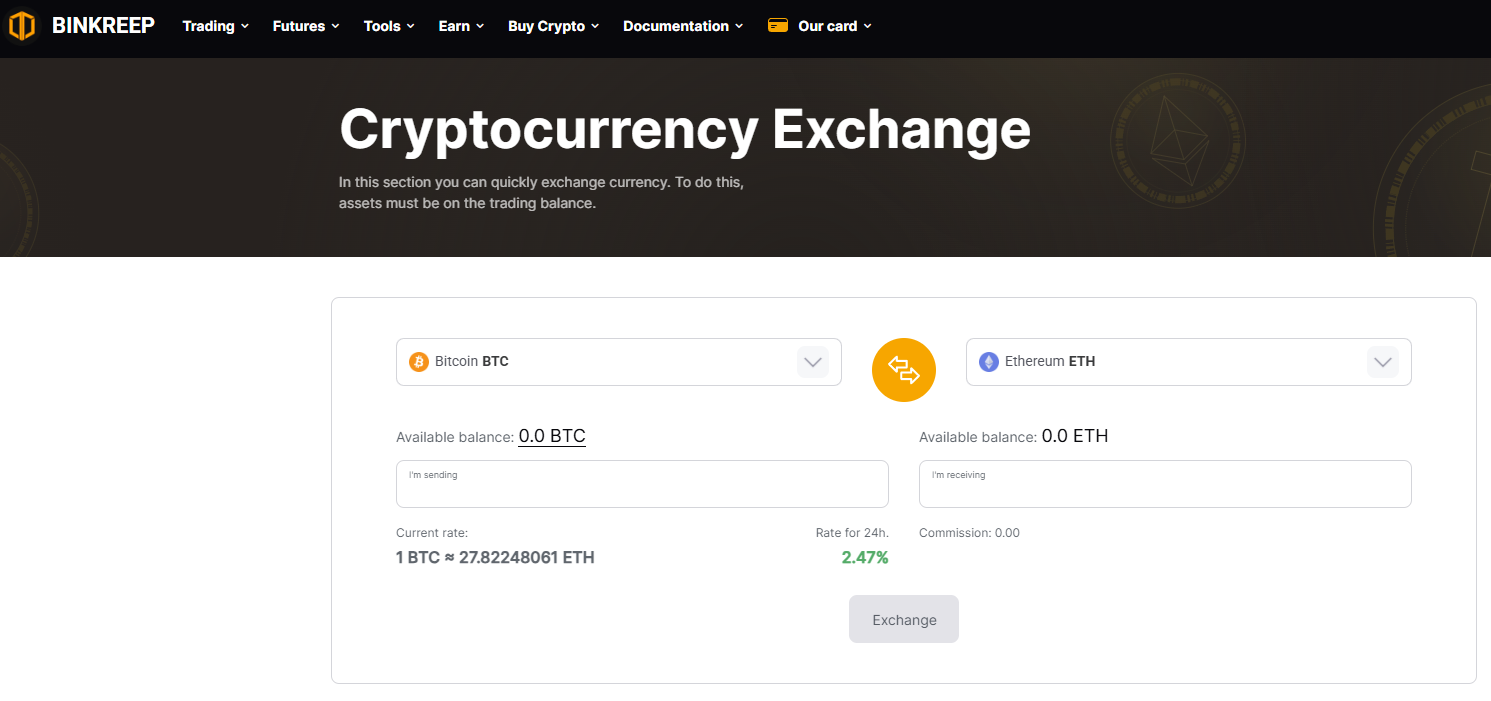Click the Ethereum diamond coin icon

tap(988, 362)
